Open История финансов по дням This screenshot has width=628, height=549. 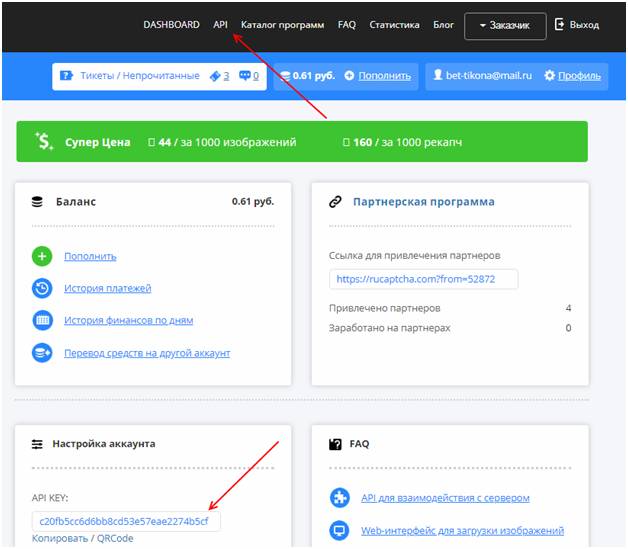pyautogui.click(x=129, y=320)
